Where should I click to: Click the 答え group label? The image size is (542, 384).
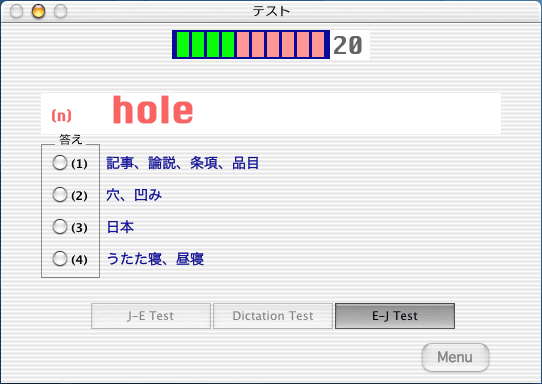pos(71,140)
